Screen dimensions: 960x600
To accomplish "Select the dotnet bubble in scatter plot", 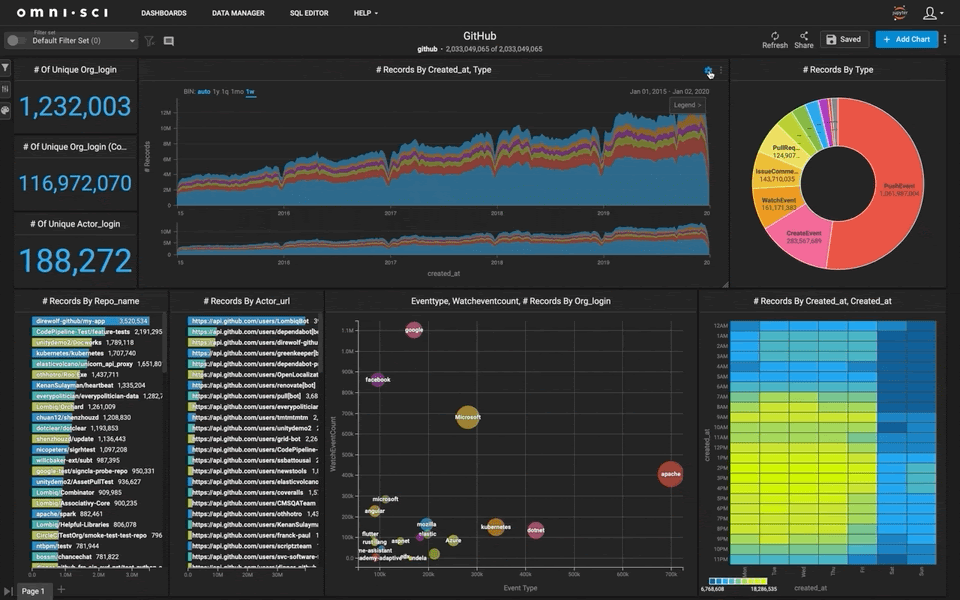I will click(536, 530).
